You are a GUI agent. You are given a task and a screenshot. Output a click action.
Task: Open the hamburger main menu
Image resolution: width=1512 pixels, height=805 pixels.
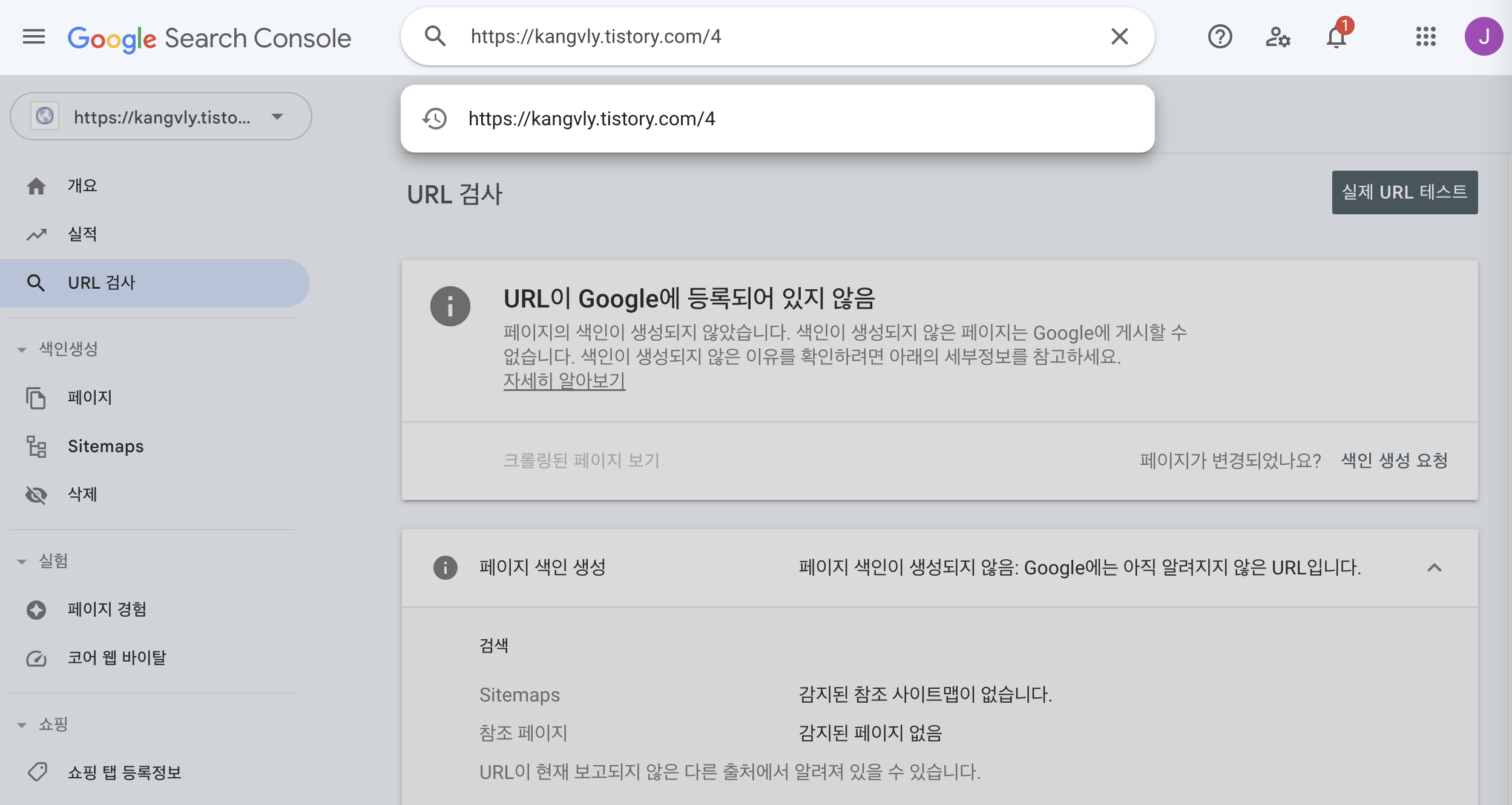[34, 37]
